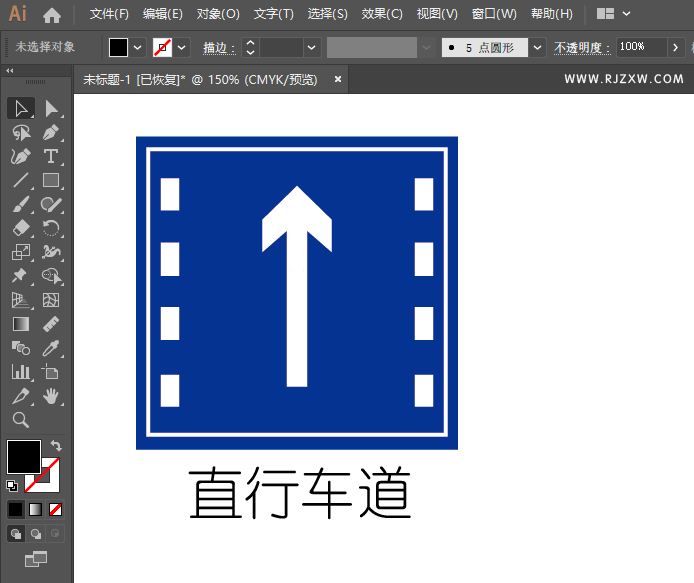Select the Direct Selection tool
Viewport: 694px width, 583px height.
tap(51, 108)
